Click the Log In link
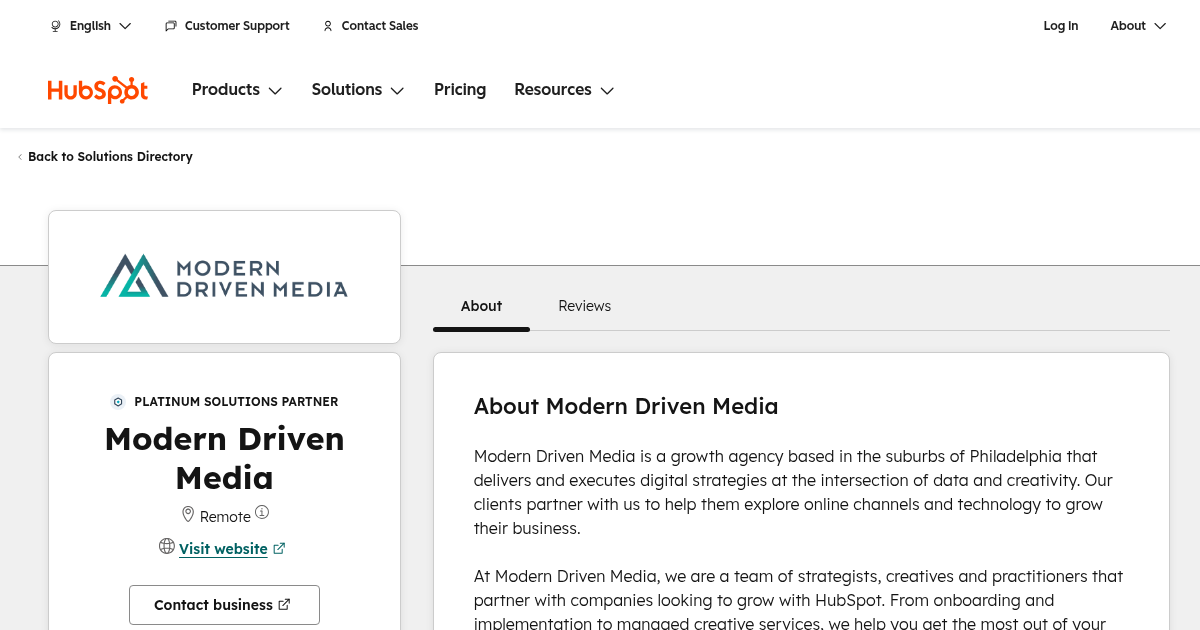Screen dimensions: 1200x630 (x=1061, y=26)
